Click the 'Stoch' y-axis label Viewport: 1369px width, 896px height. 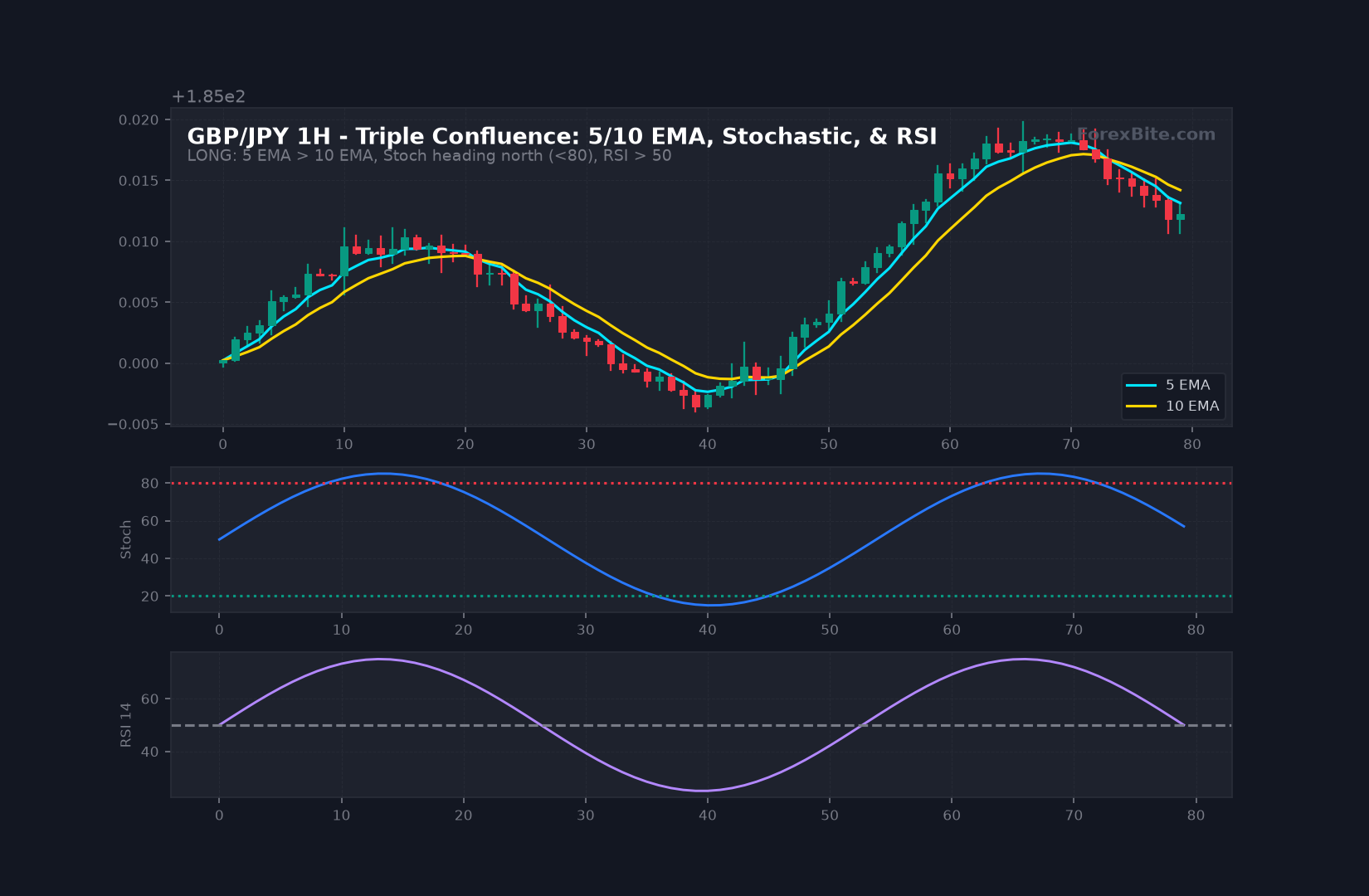tap(126, 539)
